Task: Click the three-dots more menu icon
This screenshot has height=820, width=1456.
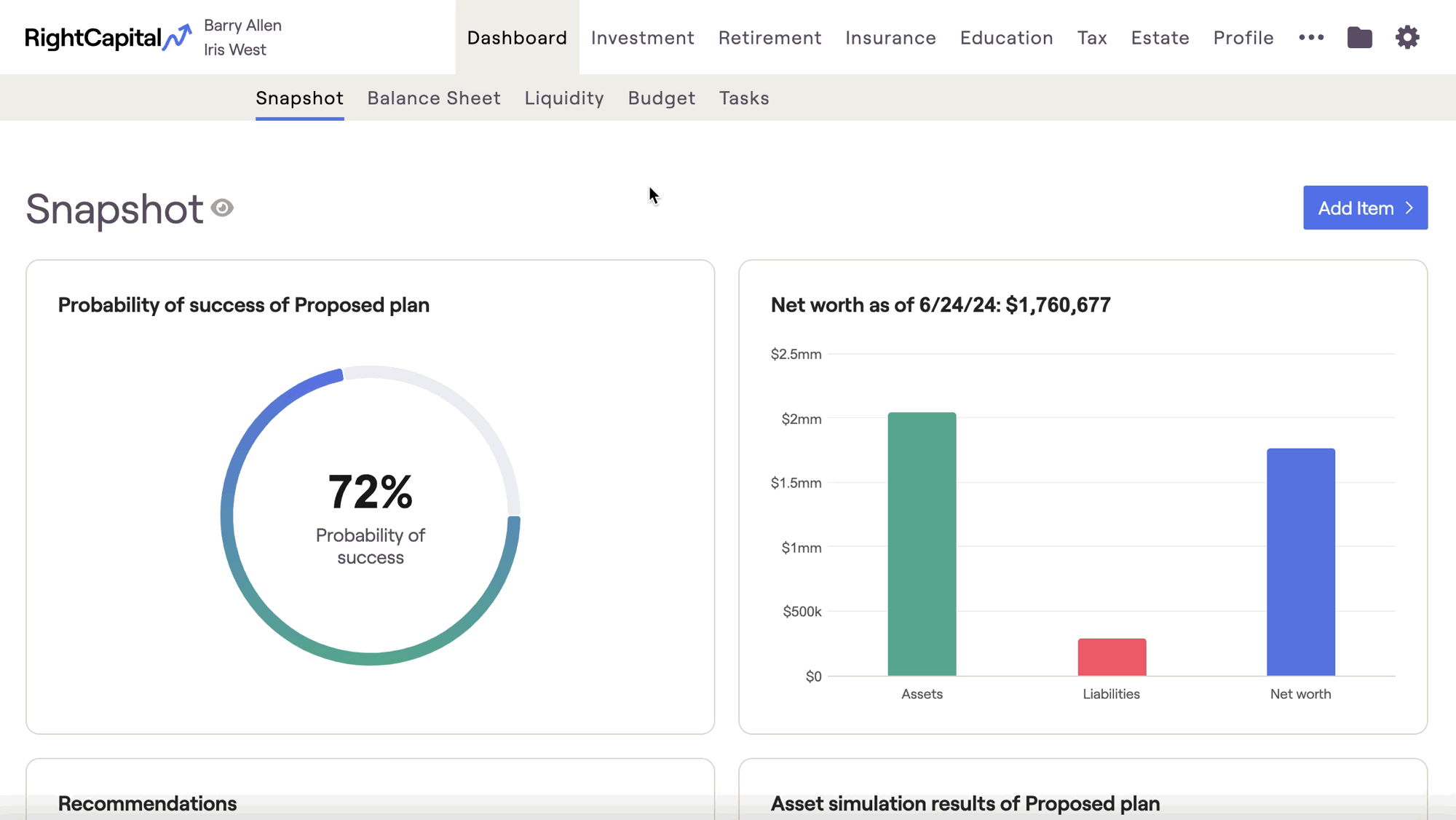Action: pos(1311,37)
